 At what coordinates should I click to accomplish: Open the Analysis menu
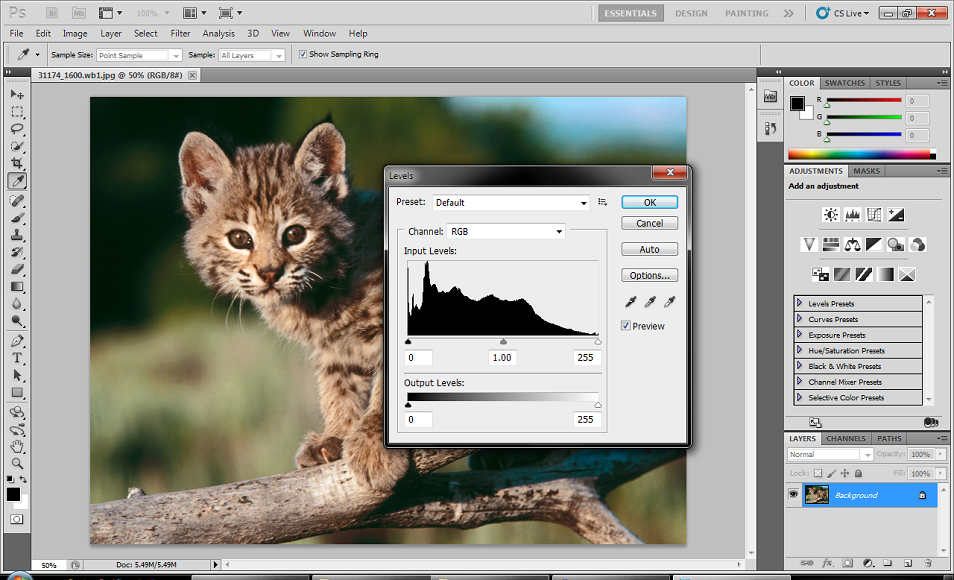[218, 33]
